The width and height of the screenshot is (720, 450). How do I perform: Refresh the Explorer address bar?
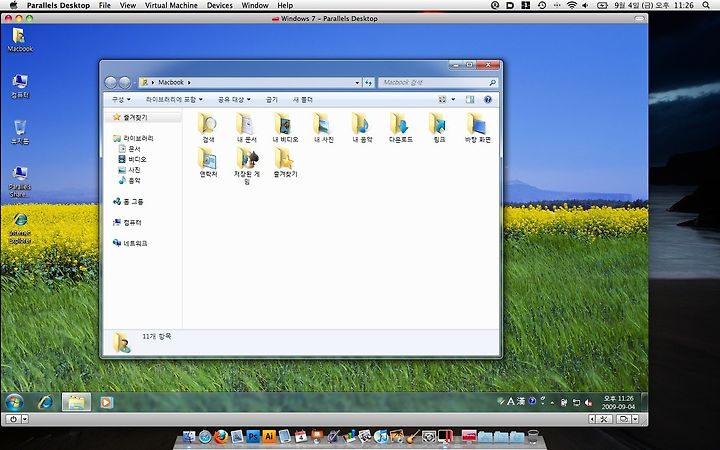368,83
